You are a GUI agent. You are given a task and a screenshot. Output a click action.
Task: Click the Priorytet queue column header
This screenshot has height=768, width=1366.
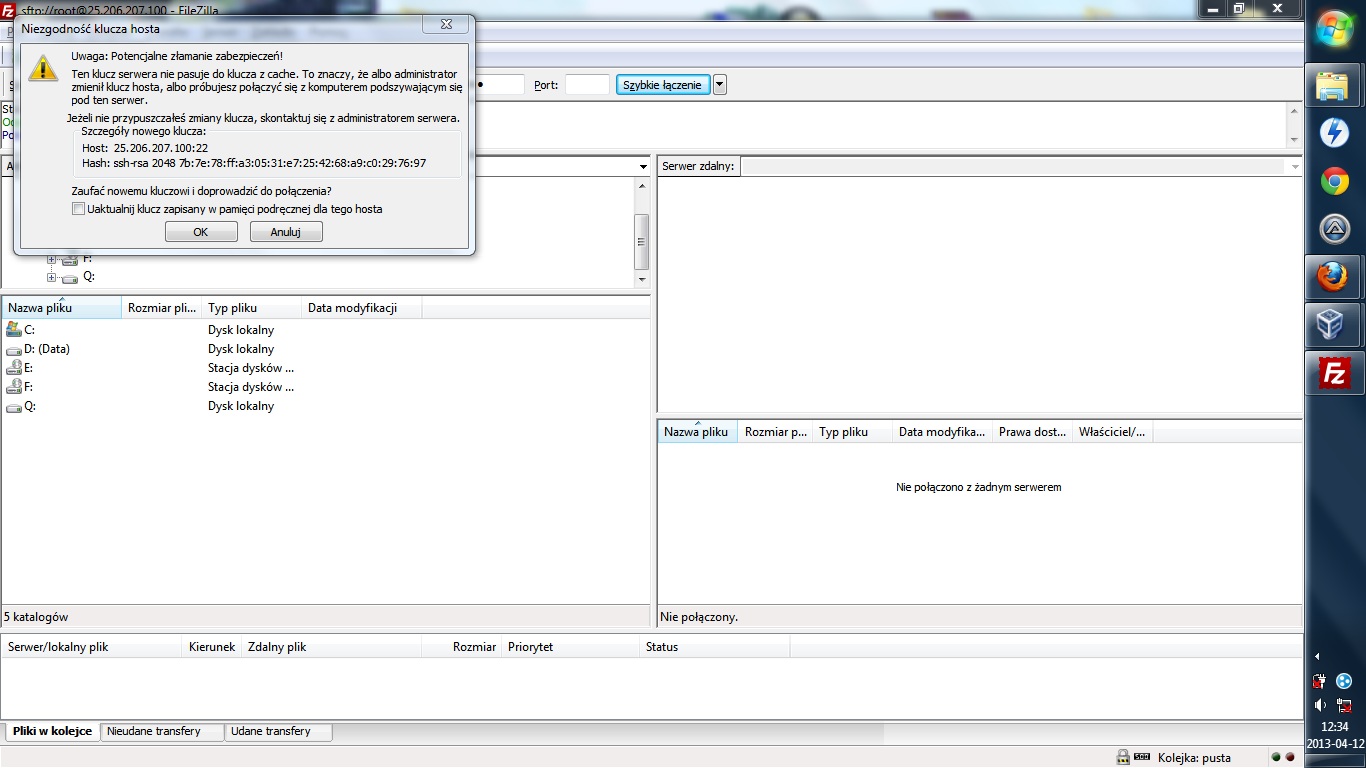(571, 647)
